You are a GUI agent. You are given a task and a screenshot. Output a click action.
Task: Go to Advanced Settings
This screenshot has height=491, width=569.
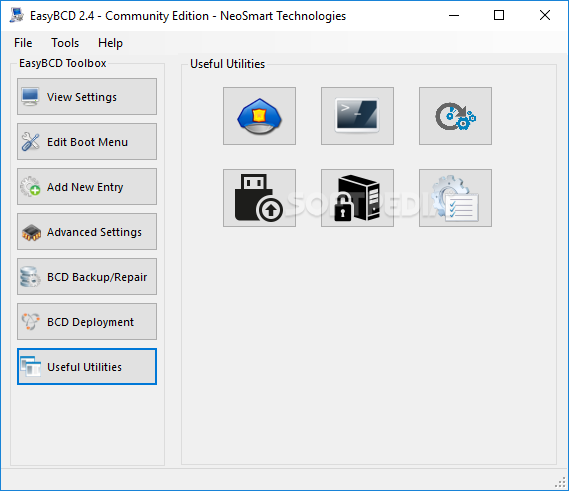click(x=87, y=232)
